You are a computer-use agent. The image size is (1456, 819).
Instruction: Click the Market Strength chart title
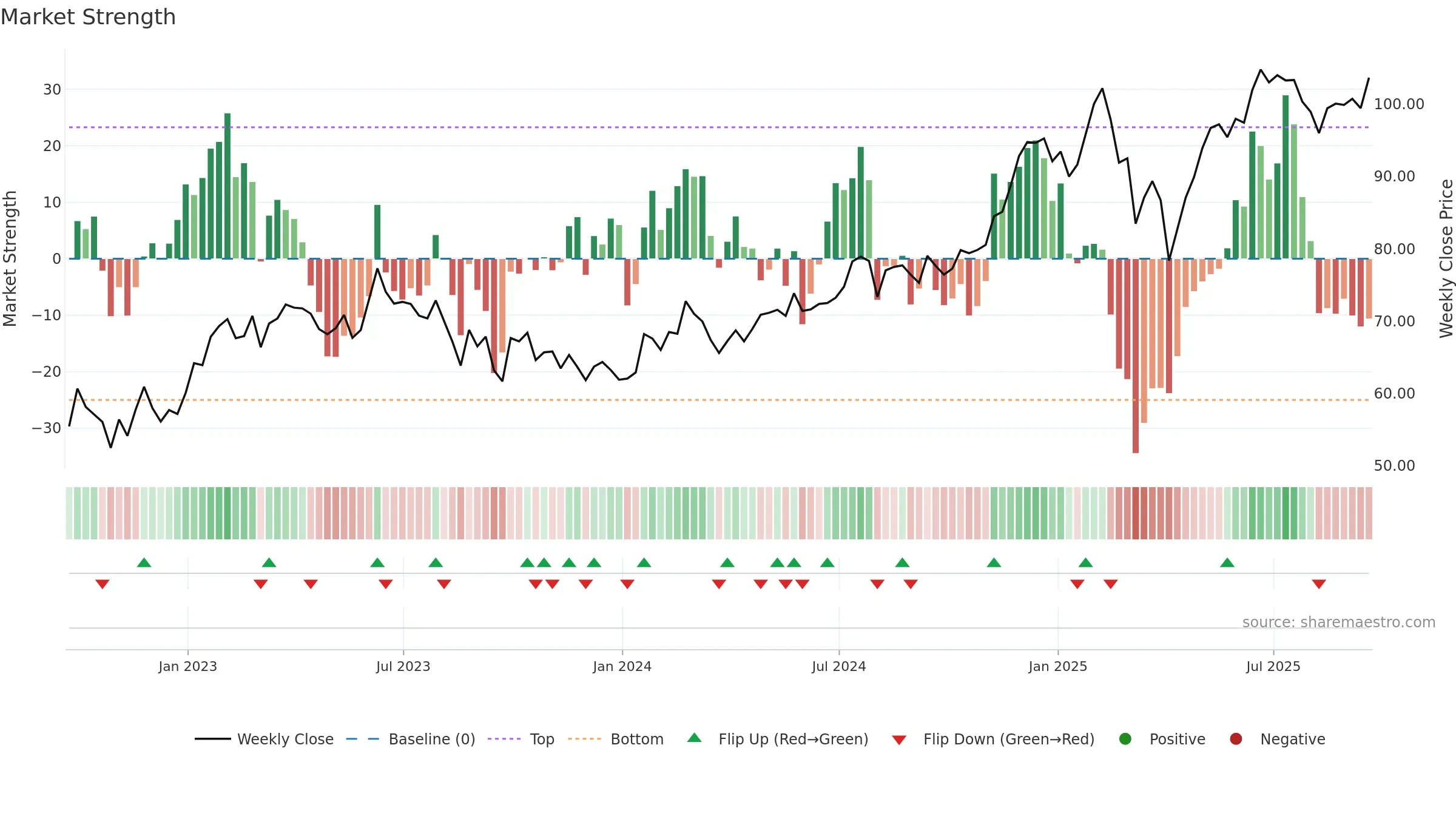(x=88, y=17)
